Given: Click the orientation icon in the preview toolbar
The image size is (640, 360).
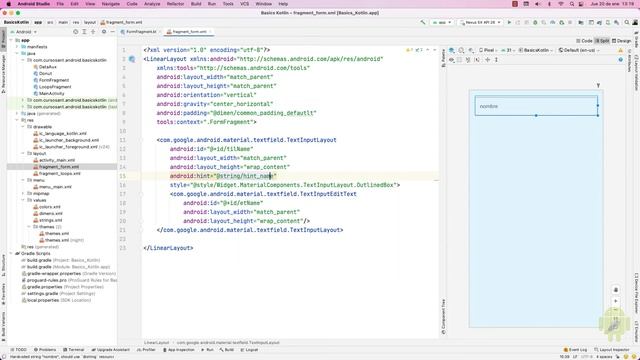Looking at the screenshot, I should click(461, 50).
